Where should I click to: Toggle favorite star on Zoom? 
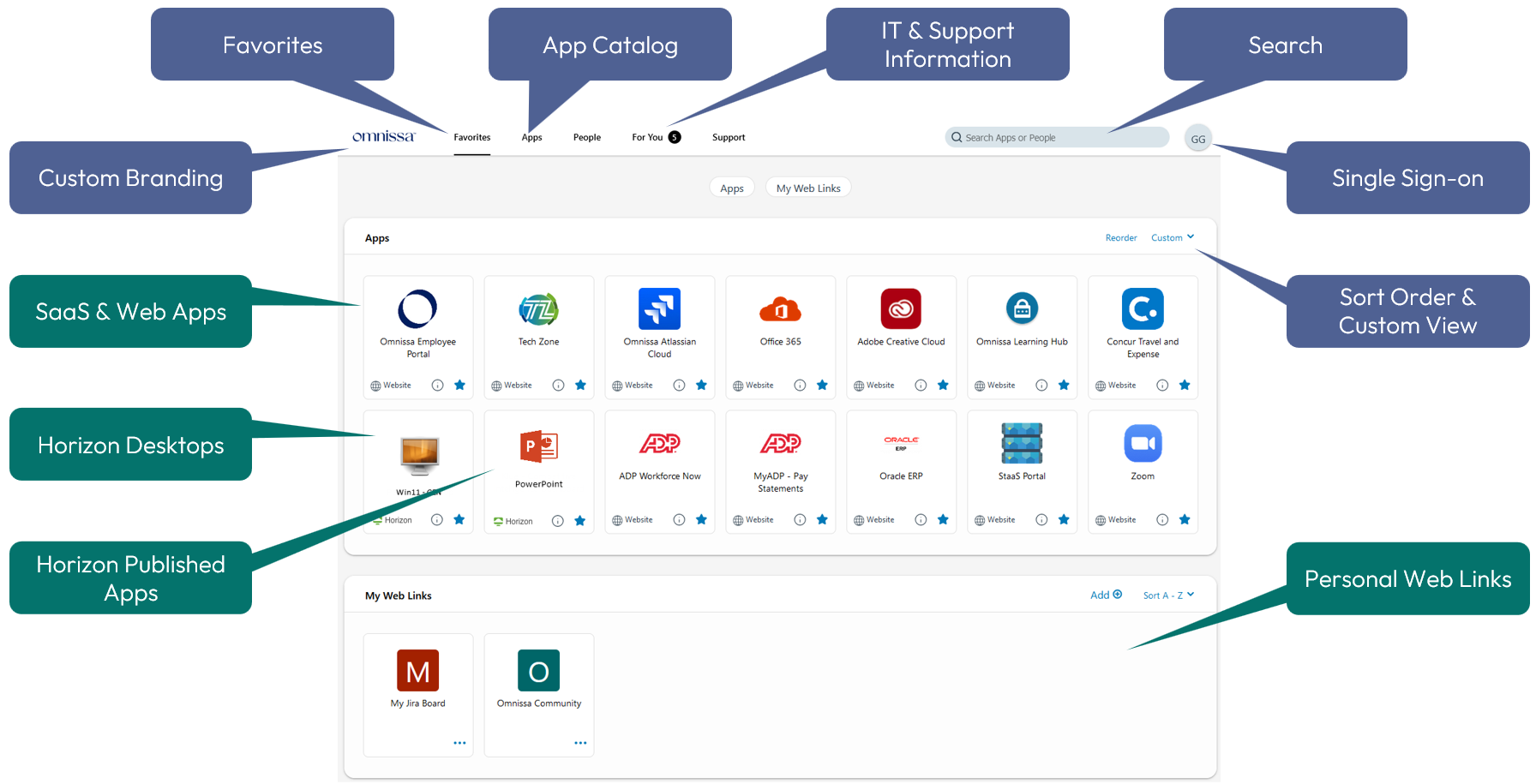[1185, 520]
